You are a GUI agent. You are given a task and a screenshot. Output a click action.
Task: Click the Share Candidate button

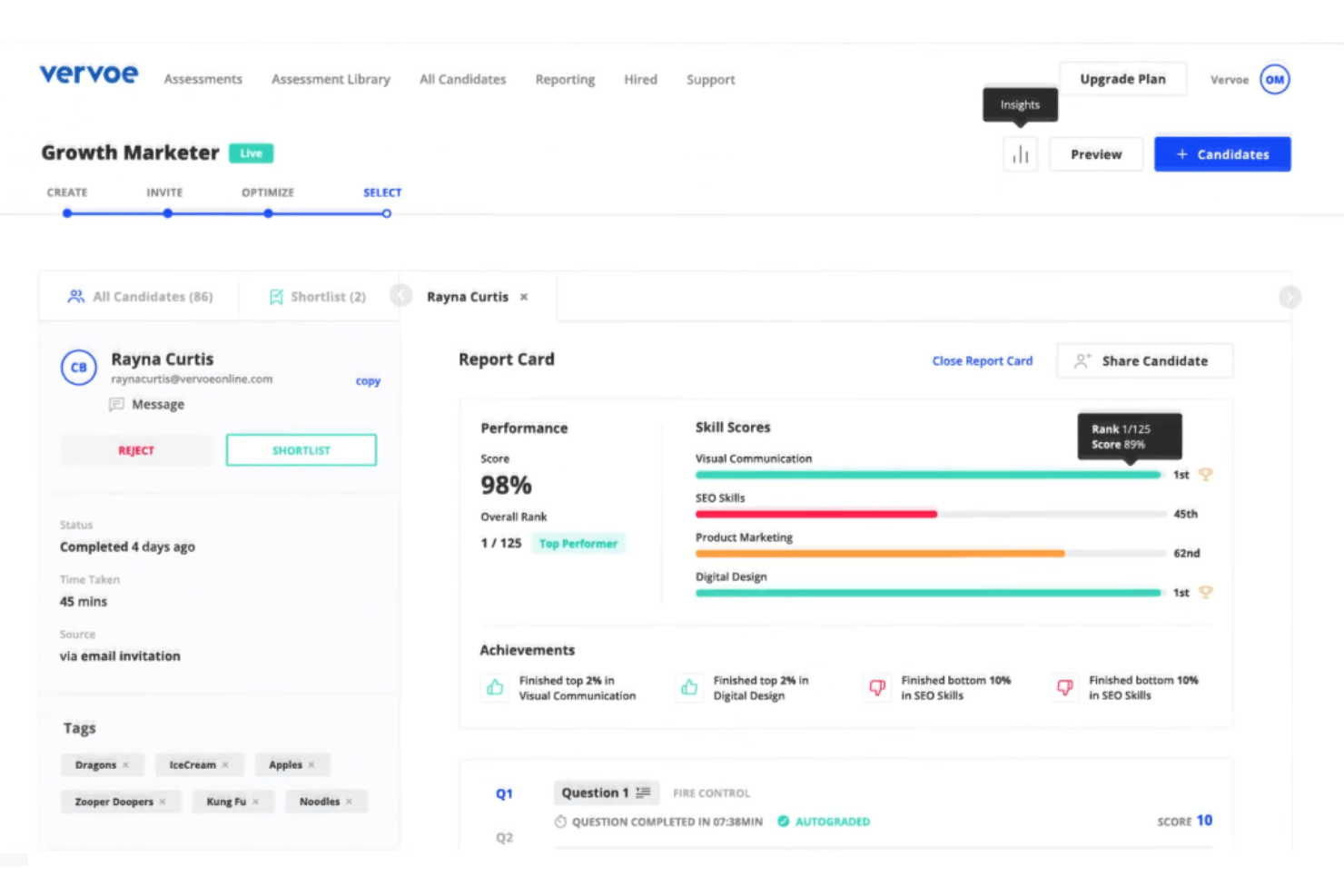tap(1144, 360)
